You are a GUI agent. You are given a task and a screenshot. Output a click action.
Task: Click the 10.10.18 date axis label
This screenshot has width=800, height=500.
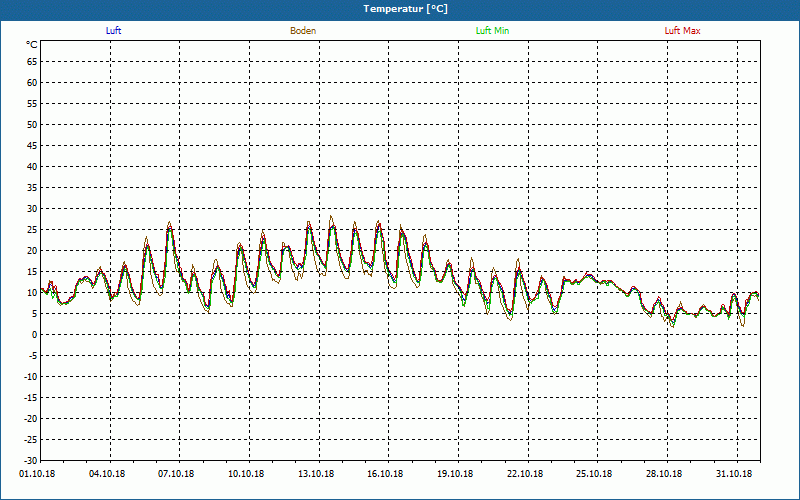(246, 473)
